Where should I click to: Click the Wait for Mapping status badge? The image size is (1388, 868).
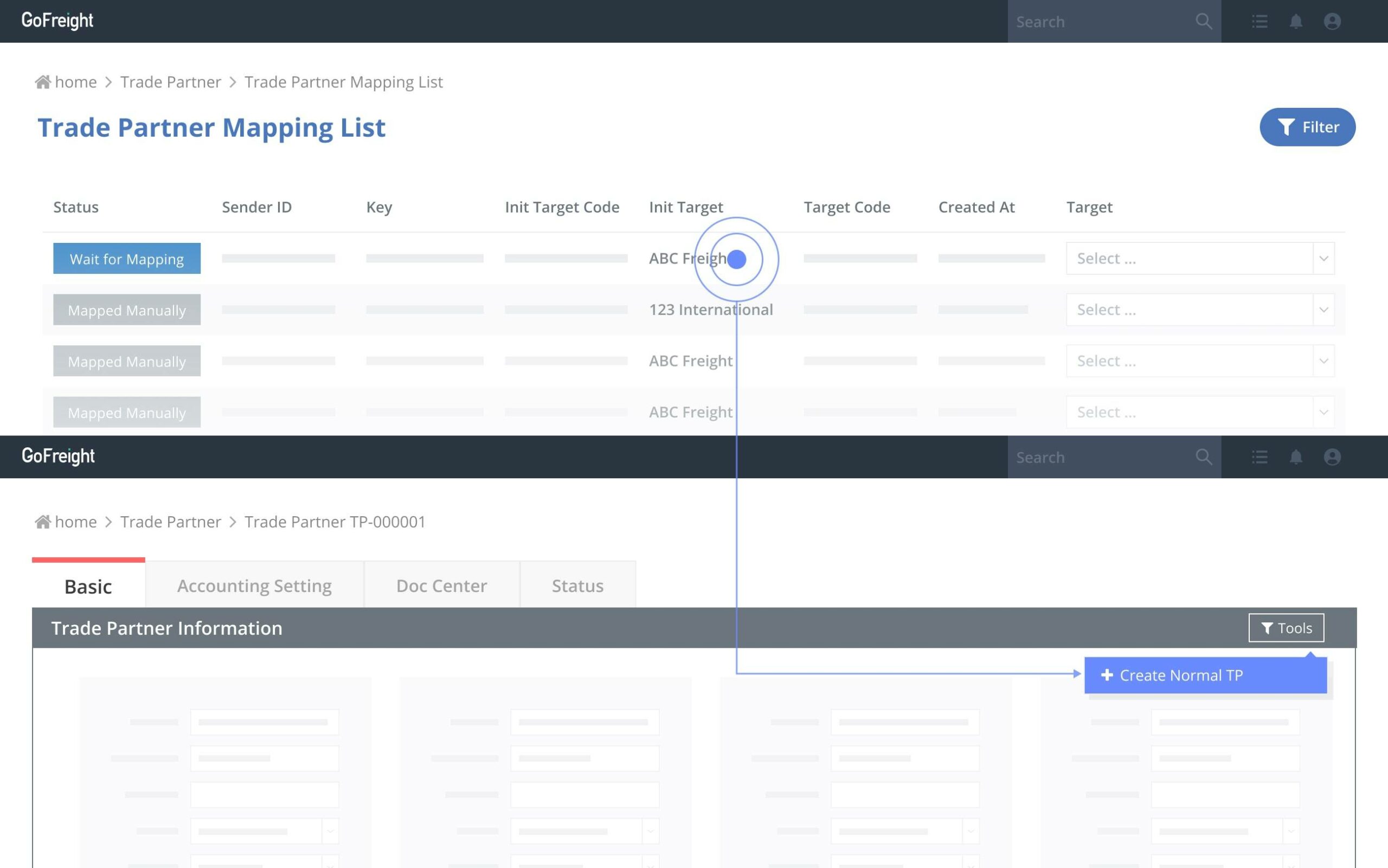pos(127,259)
